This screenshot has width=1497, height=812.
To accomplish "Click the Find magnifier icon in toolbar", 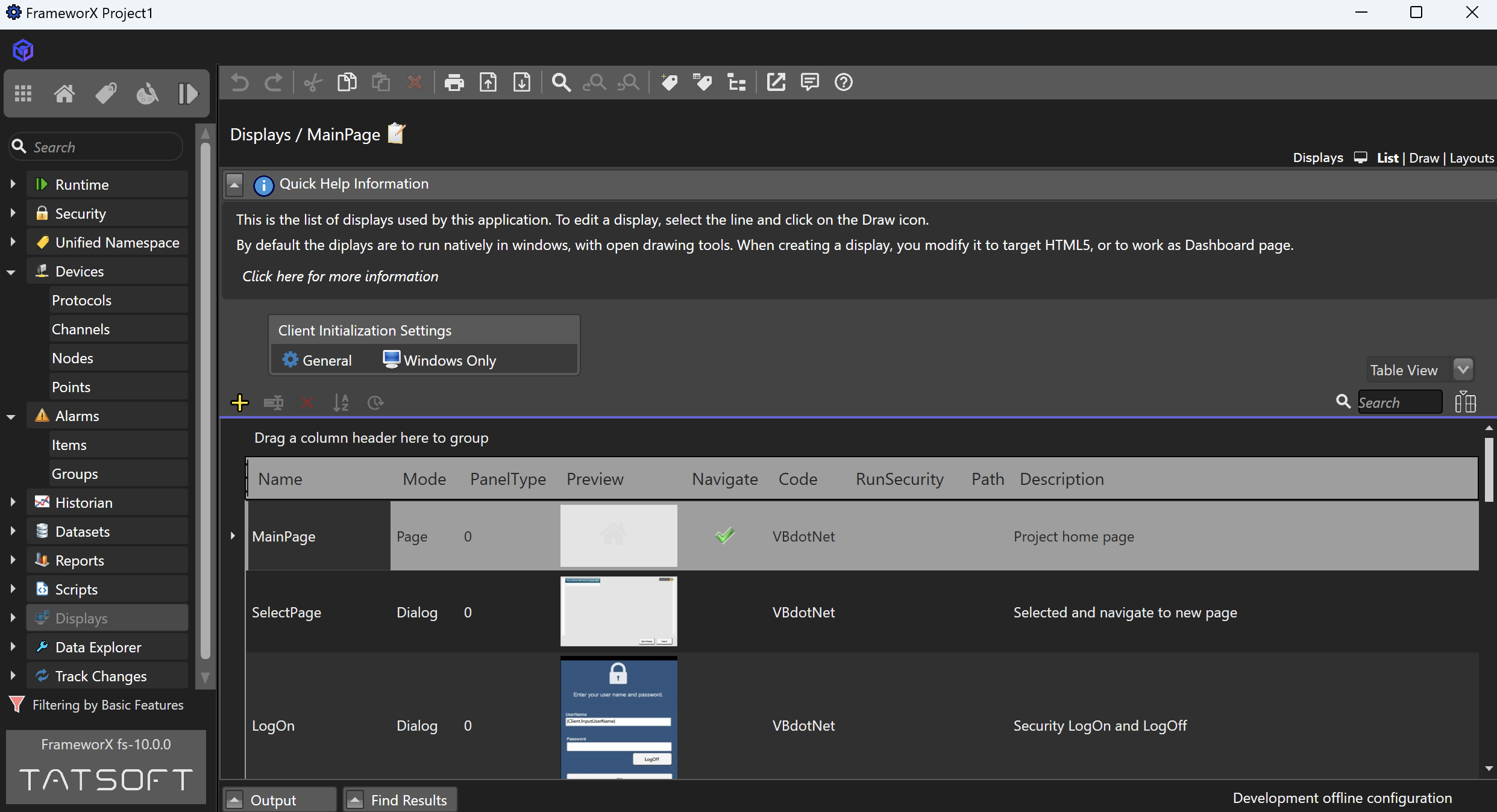I will (561, 82).
